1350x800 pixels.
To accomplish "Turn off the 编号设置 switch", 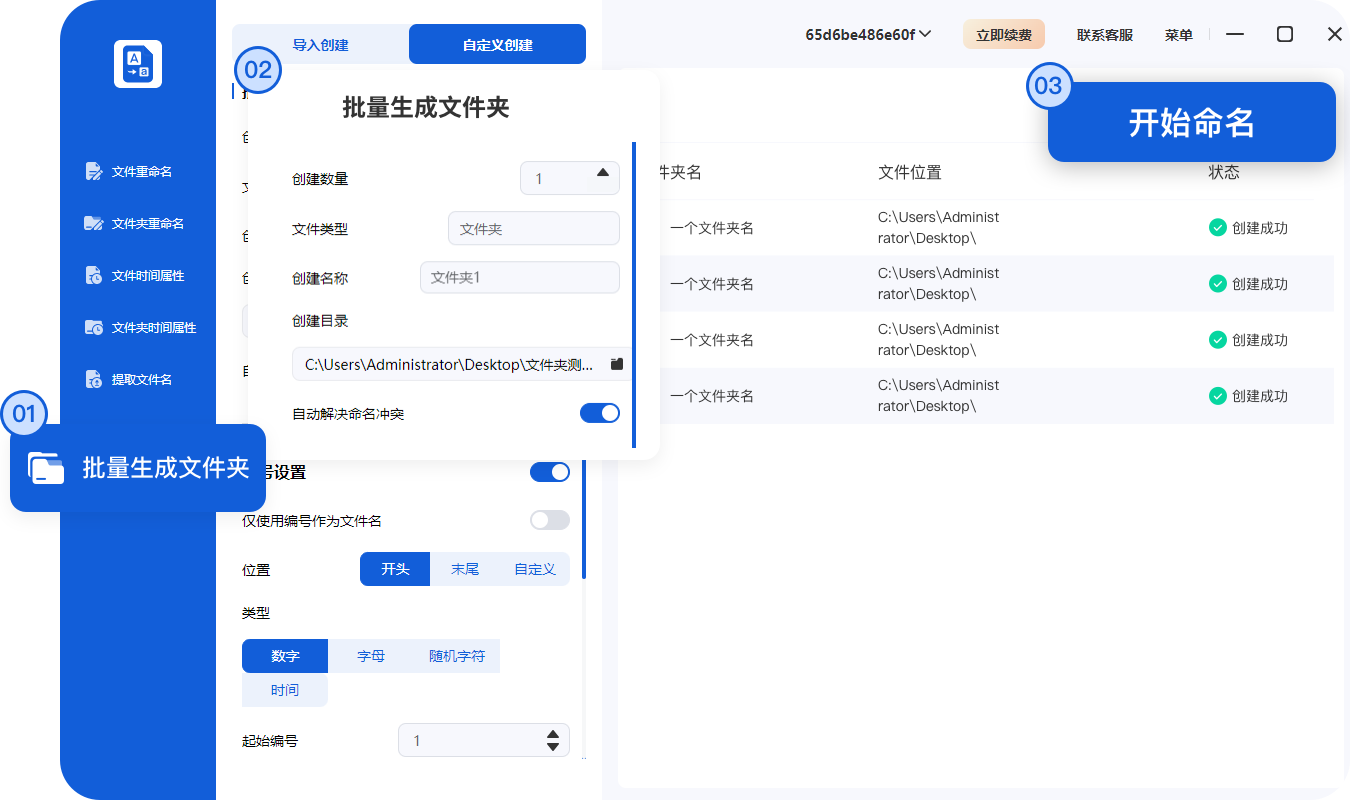I will pos(549,471).
